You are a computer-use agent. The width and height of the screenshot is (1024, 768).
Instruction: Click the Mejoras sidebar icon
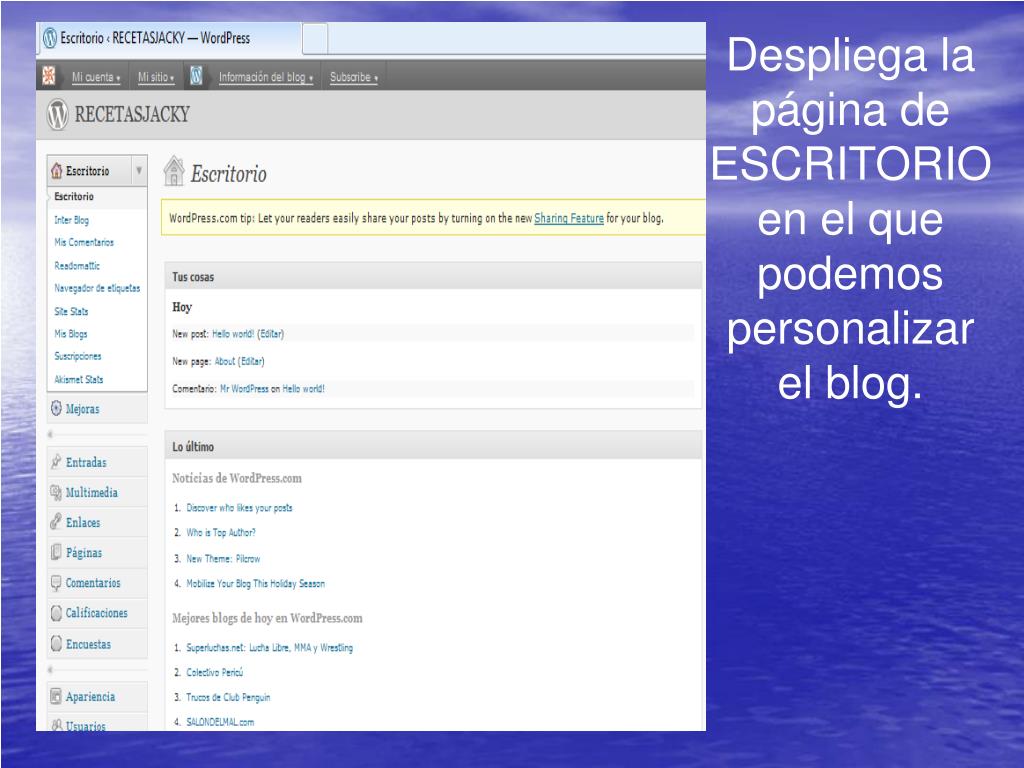tap(56, 408)
